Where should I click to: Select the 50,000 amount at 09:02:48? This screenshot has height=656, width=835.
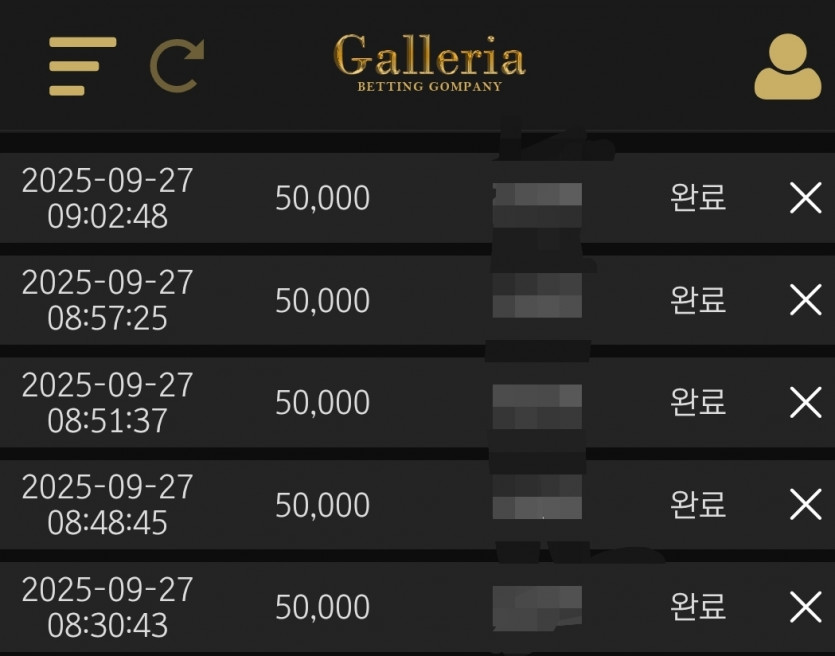pyautogui.click(x=323, y=199)
